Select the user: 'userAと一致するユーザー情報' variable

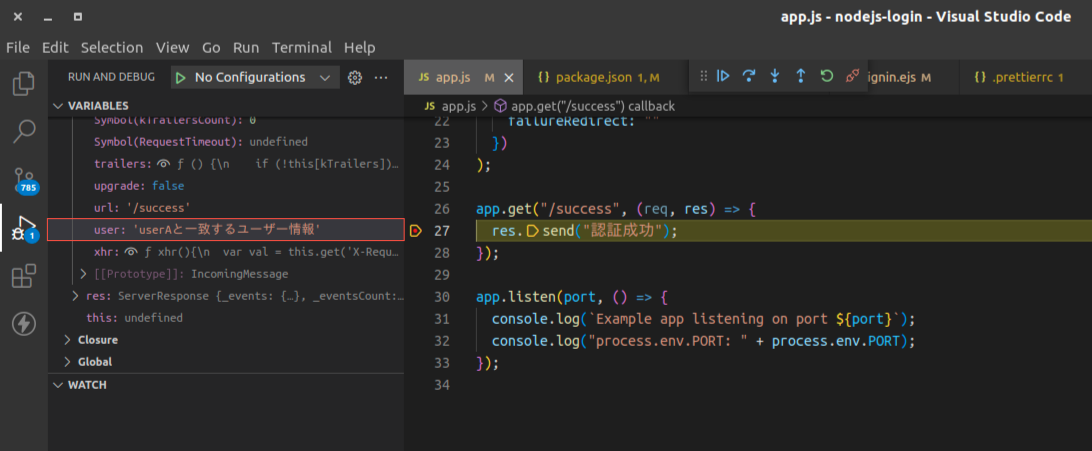[x=226, y=230]
